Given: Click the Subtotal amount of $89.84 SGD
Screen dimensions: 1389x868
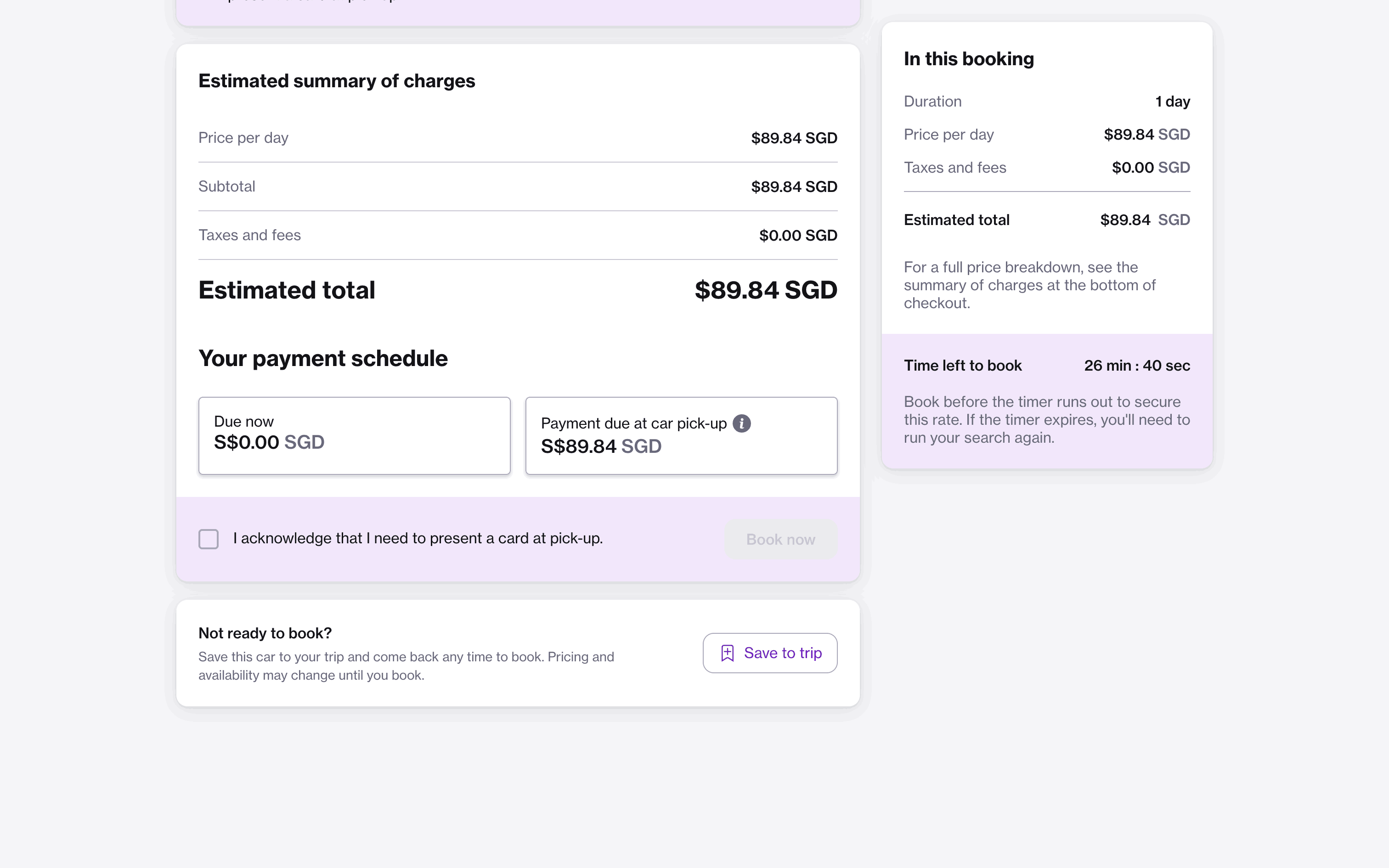Looking at the screenshot, I should [794, 186].
